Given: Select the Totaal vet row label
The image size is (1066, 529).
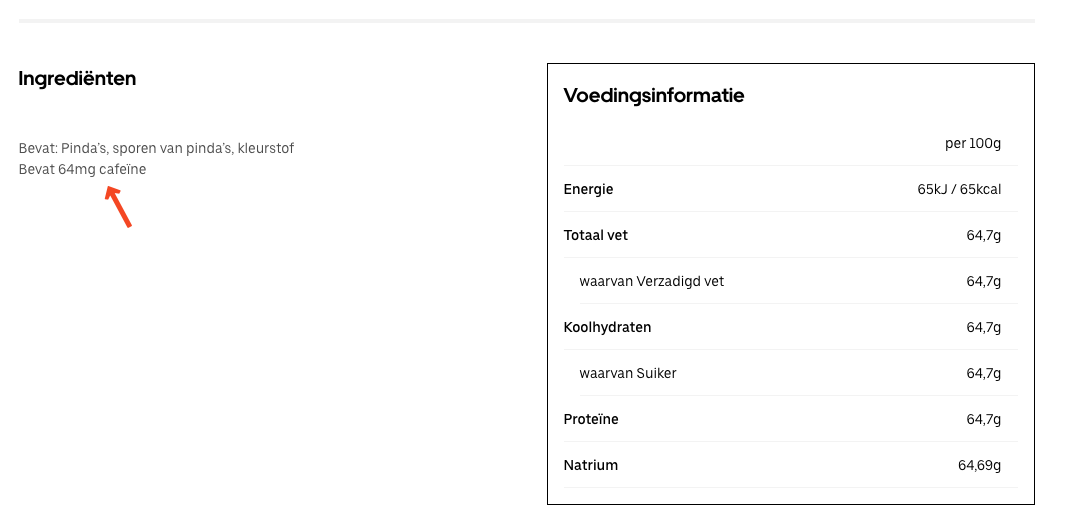Looking at the screenshot, I should pos(596,235).
